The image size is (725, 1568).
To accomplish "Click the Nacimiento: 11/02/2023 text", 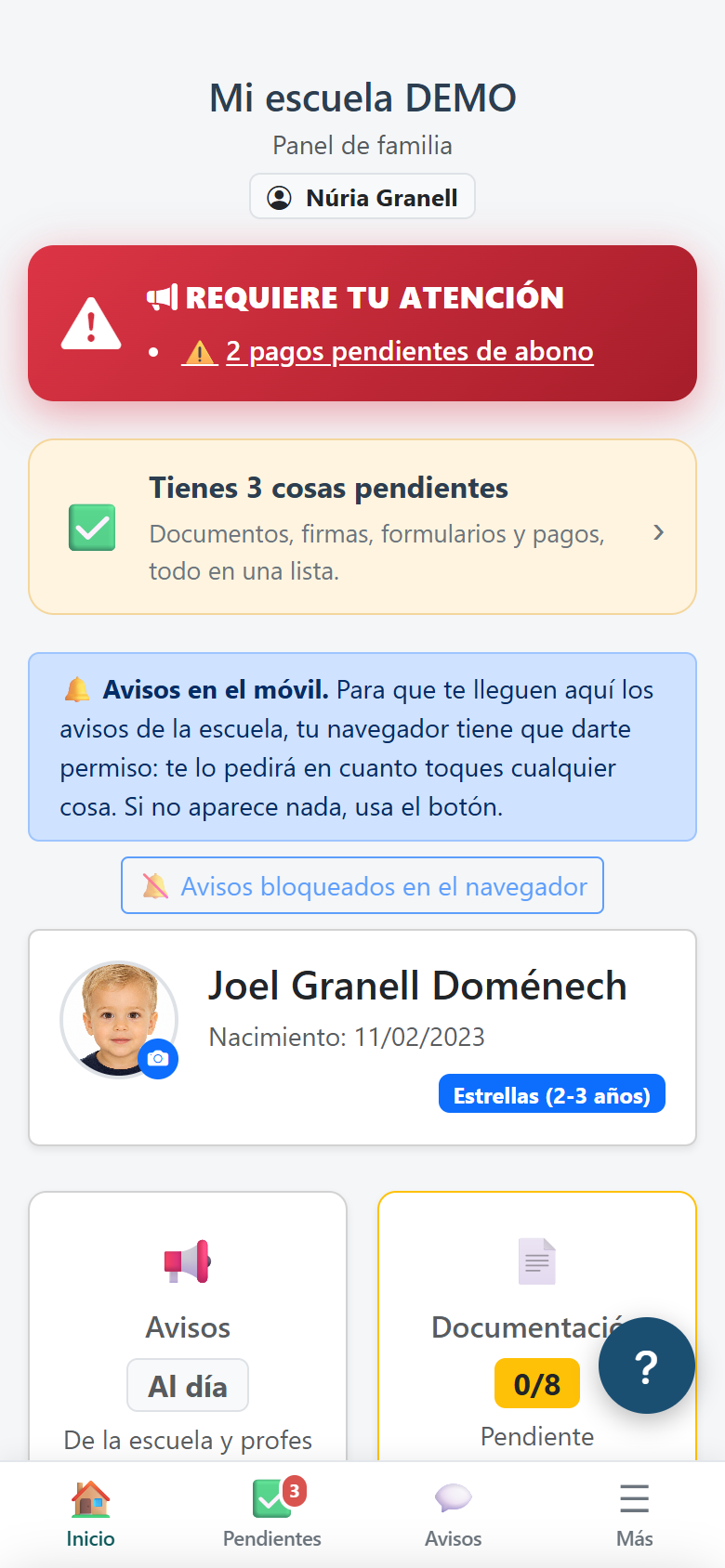I will pos(347,1037).
